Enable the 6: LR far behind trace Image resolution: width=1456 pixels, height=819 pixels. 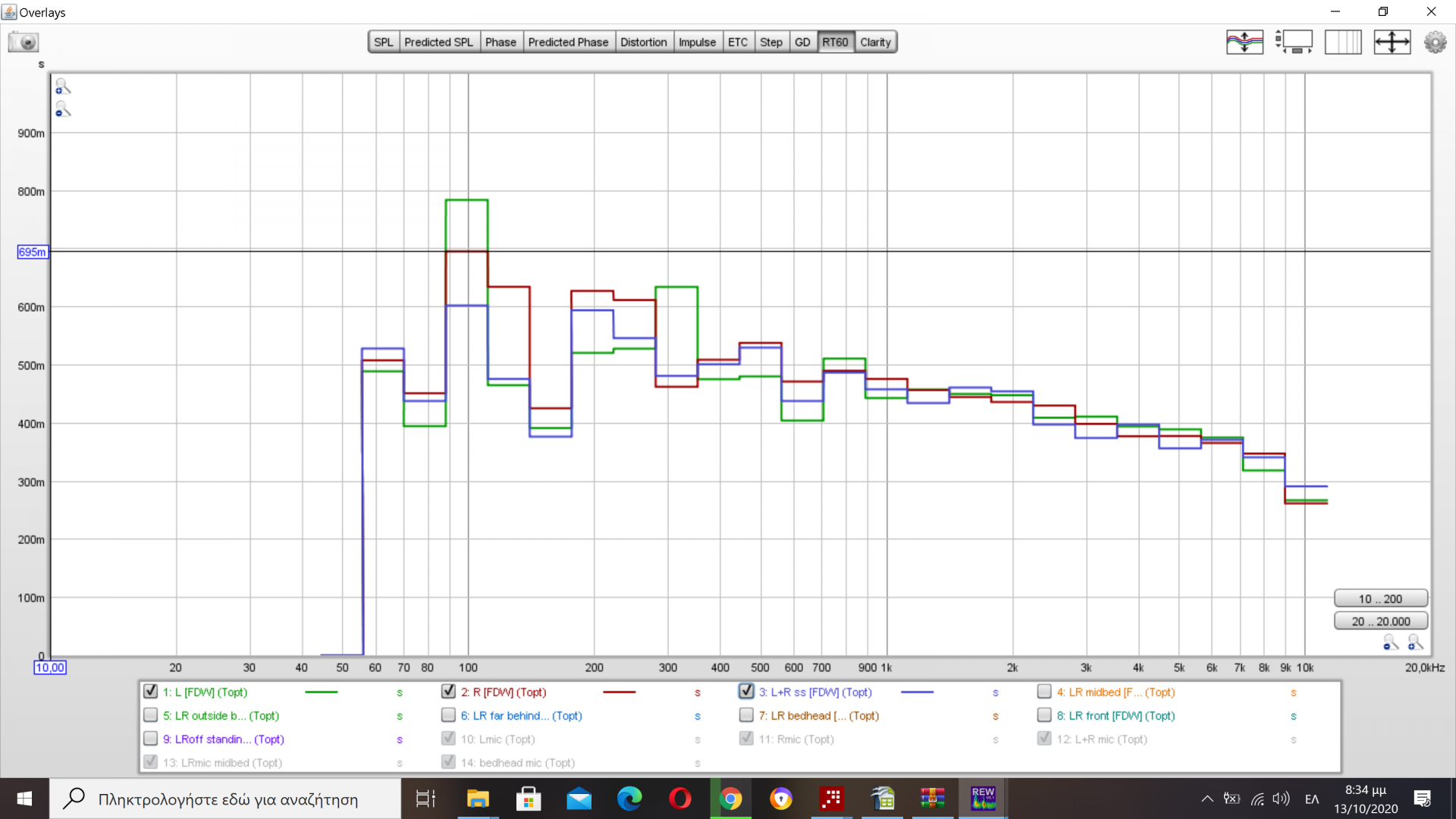pyautogui.click(x=448, y=715)
